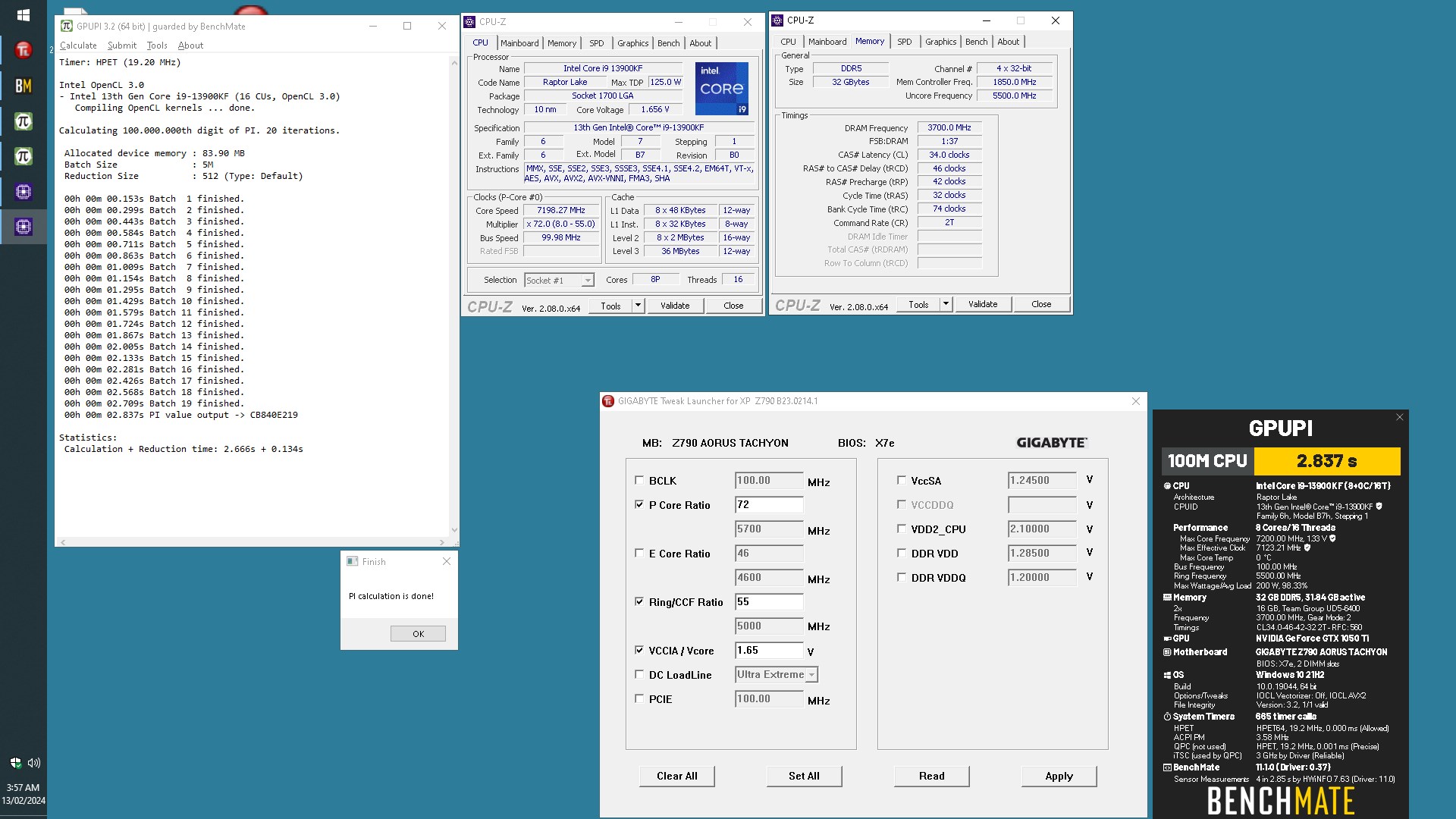Open the Windows Start menu
Viewport: 1456px width, 819px height.
click(23, 14)
